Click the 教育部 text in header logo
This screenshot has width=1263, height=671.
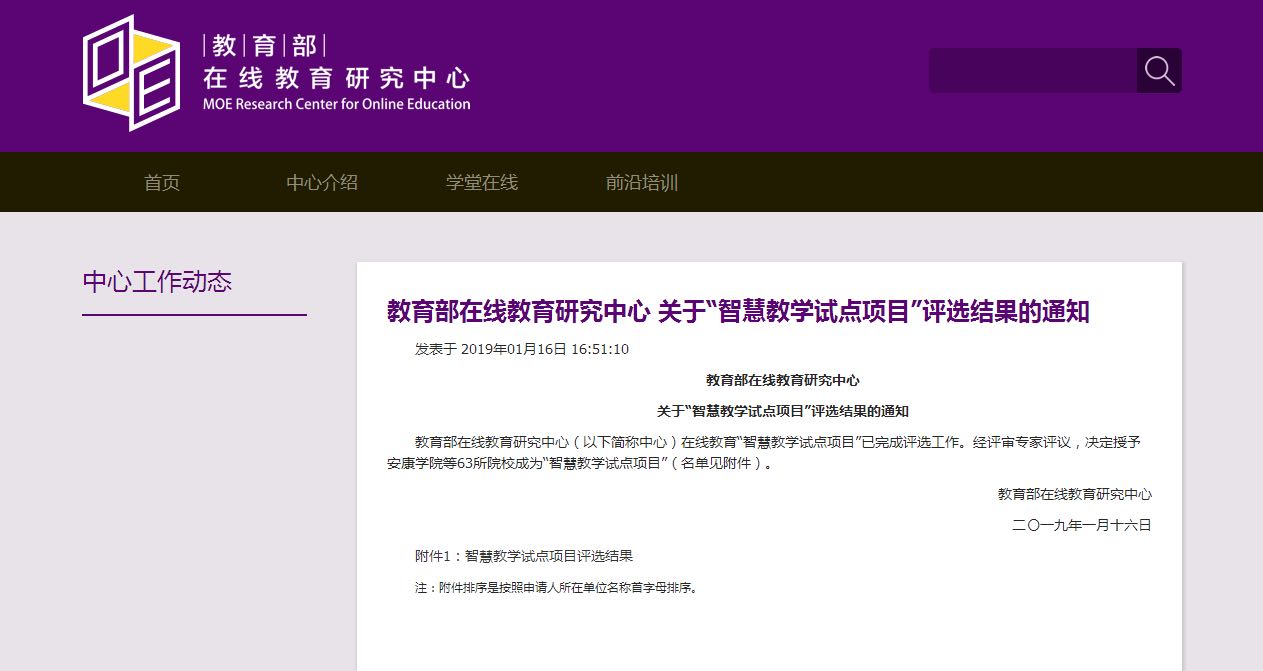pos(264,45)
